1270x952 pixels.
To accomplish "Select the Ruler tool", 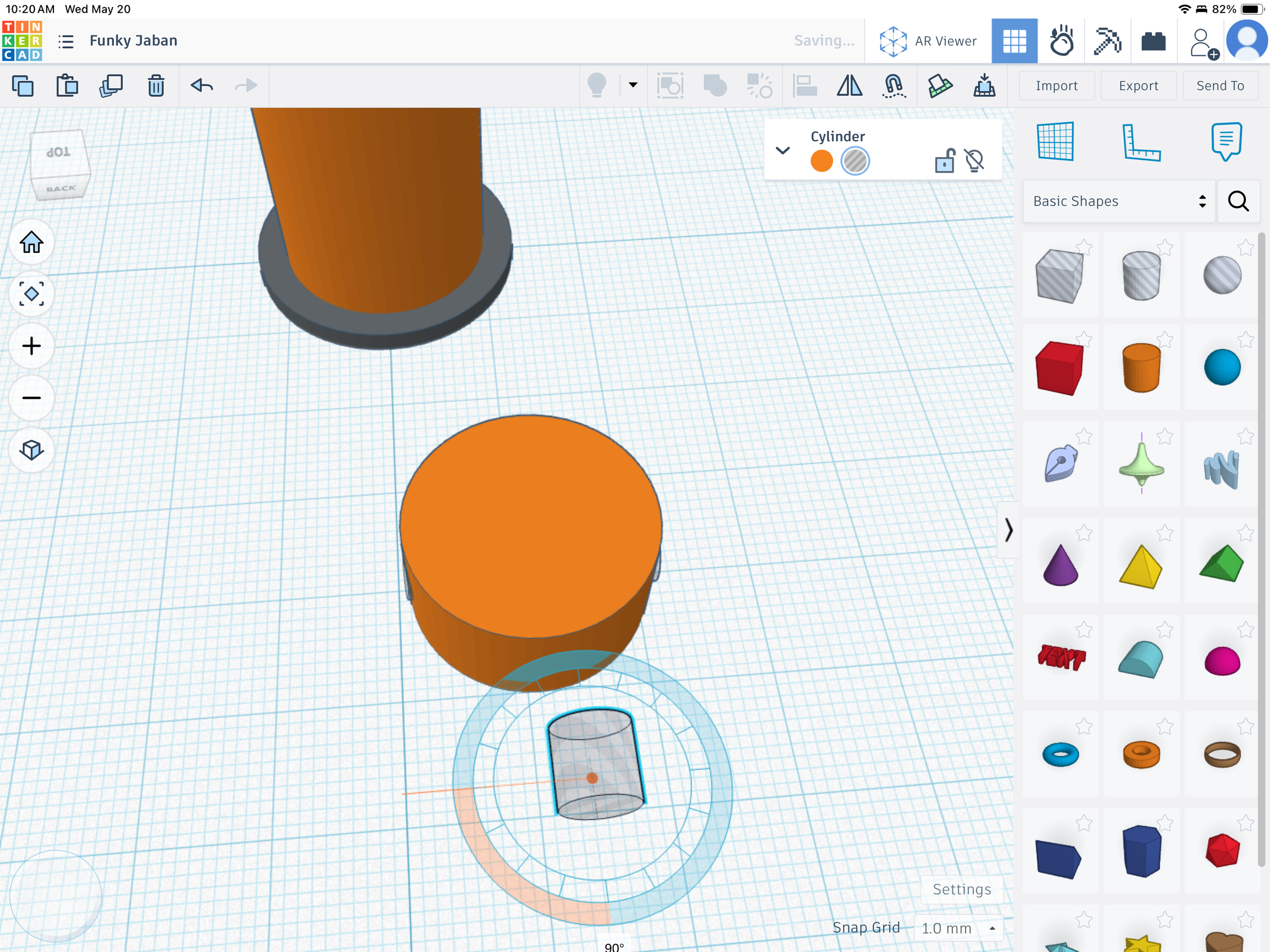I will tap(1141, 142).
